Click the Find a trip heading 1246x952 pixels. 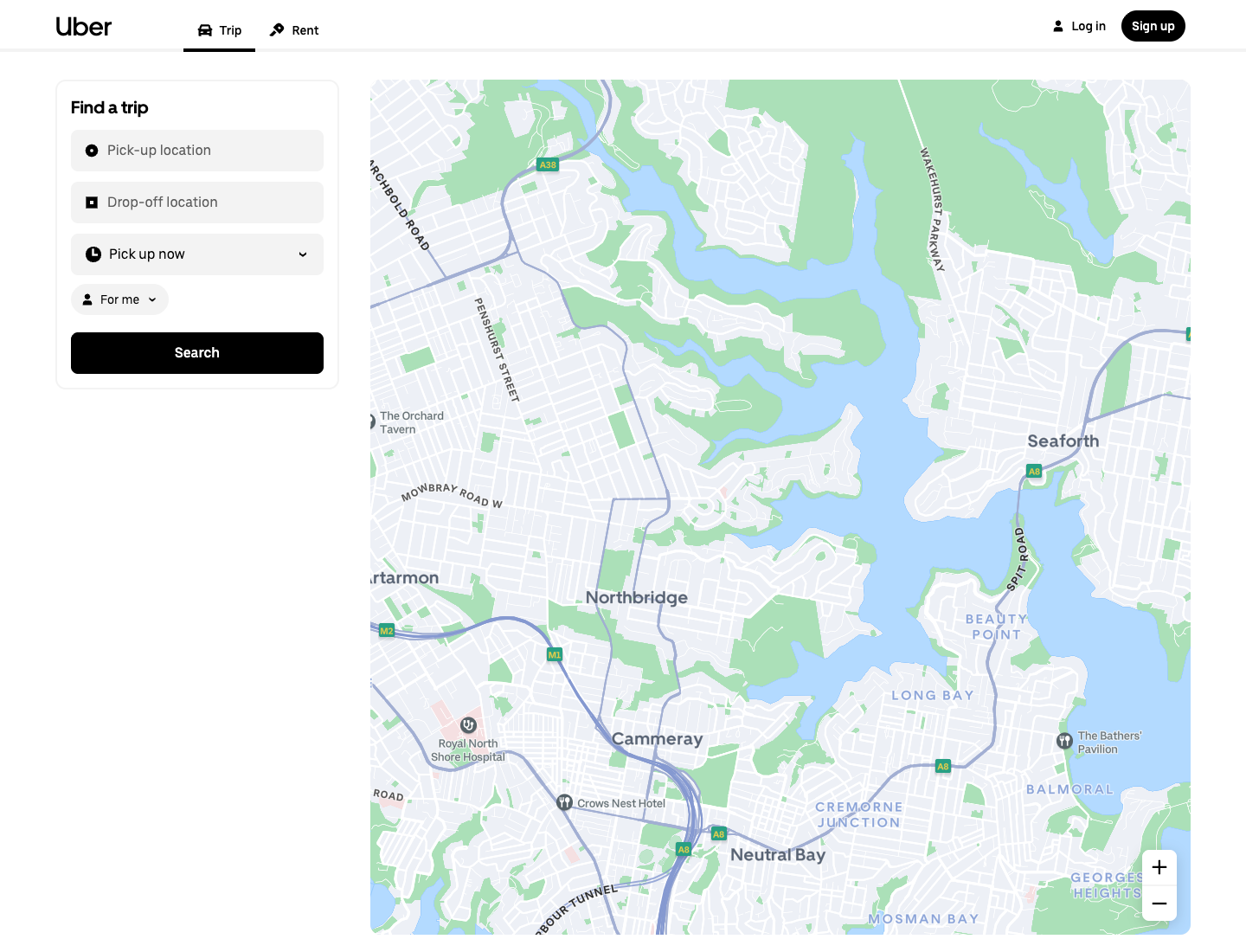(x=110, y=107)
